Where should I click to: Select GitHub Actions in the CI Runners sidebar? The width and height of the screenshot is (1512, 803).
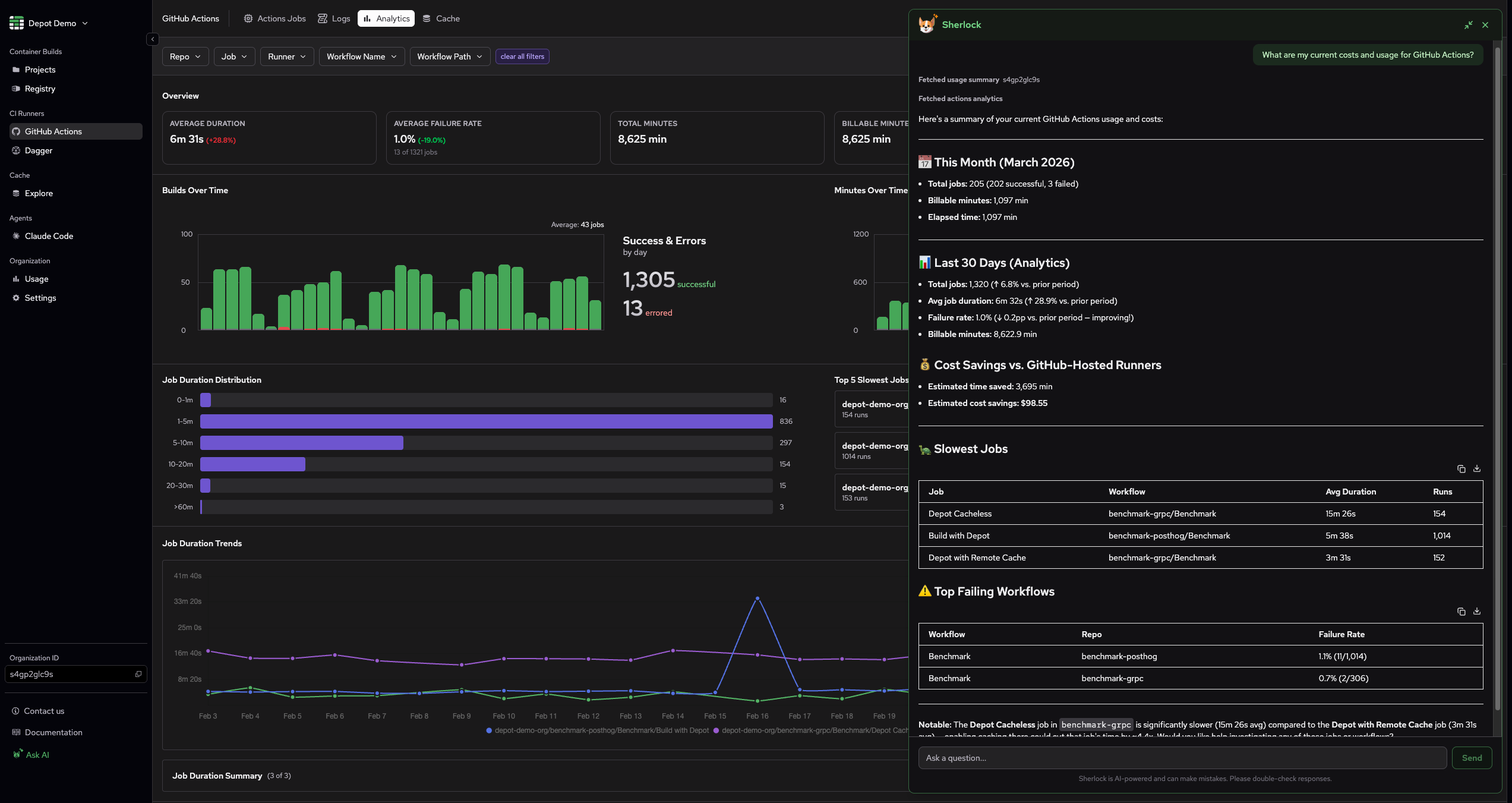pos(53,131)
